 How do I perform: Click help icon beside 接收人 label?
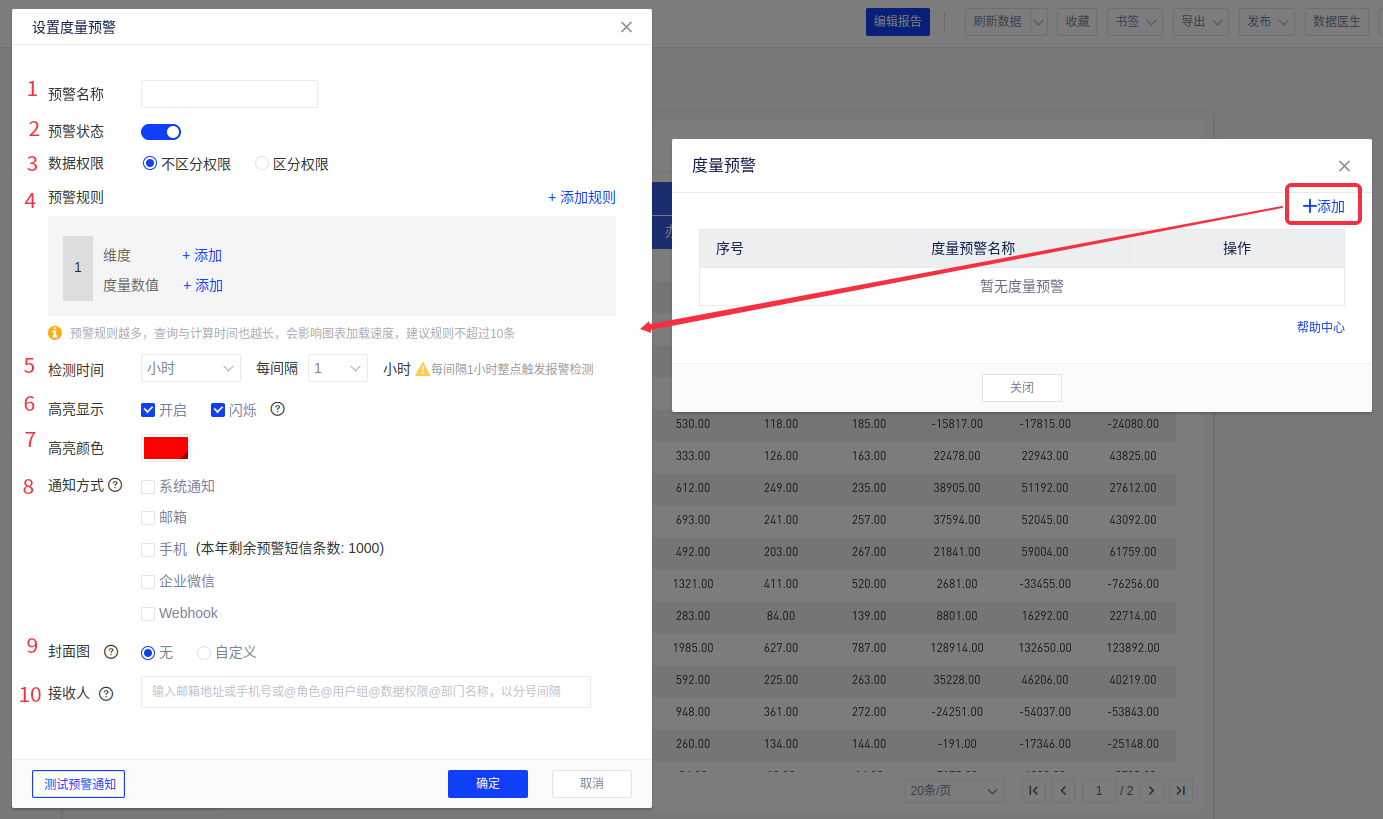point(106,693)
